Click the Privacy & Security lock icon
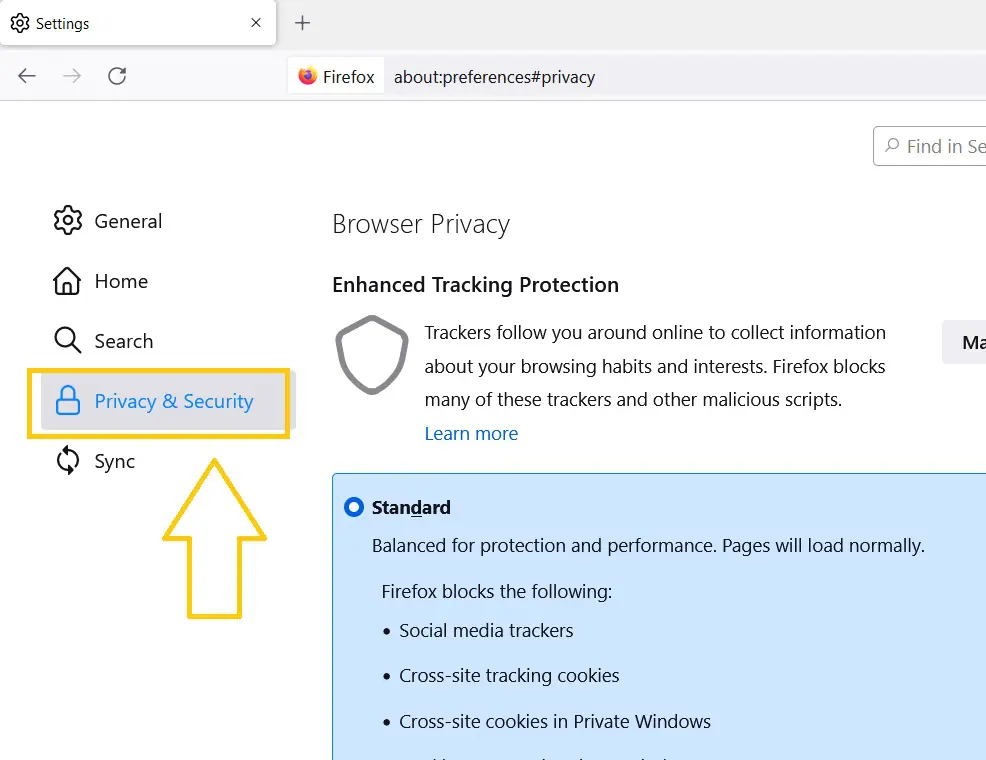 coord(67,400)
